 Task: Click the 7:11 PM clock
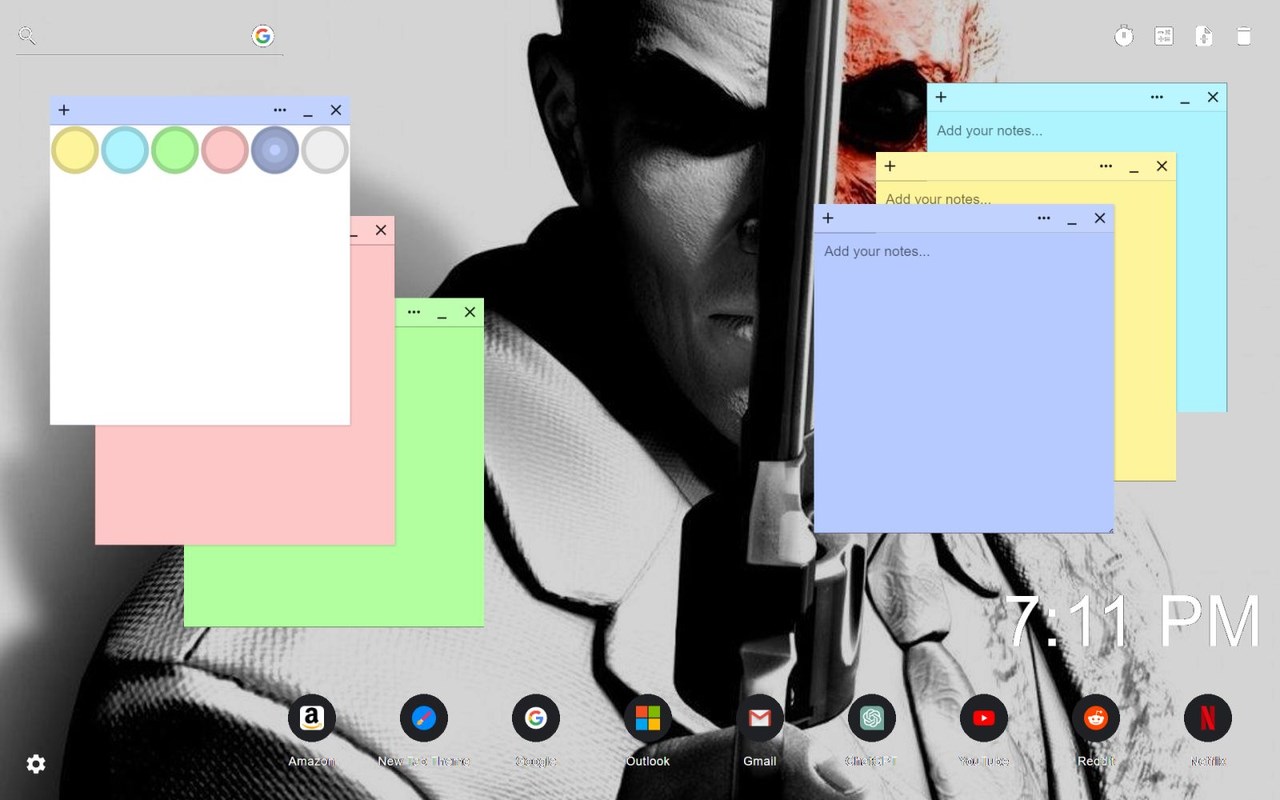(x=1132, y=622)
